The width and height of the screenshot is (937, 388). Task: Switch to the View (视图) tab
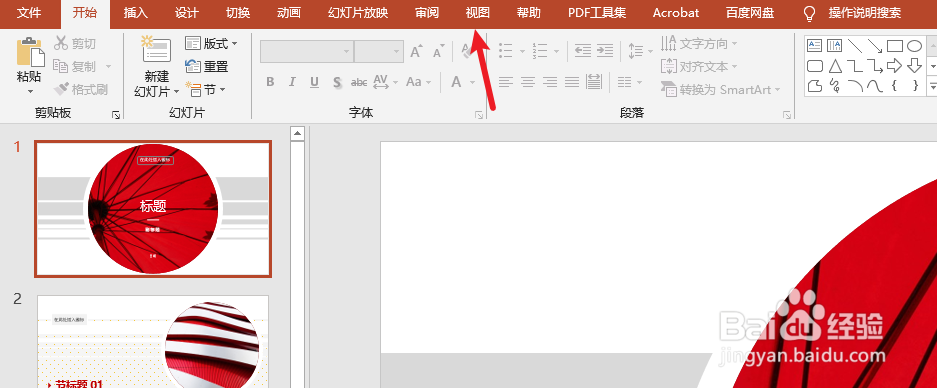[x=477, y=13]
